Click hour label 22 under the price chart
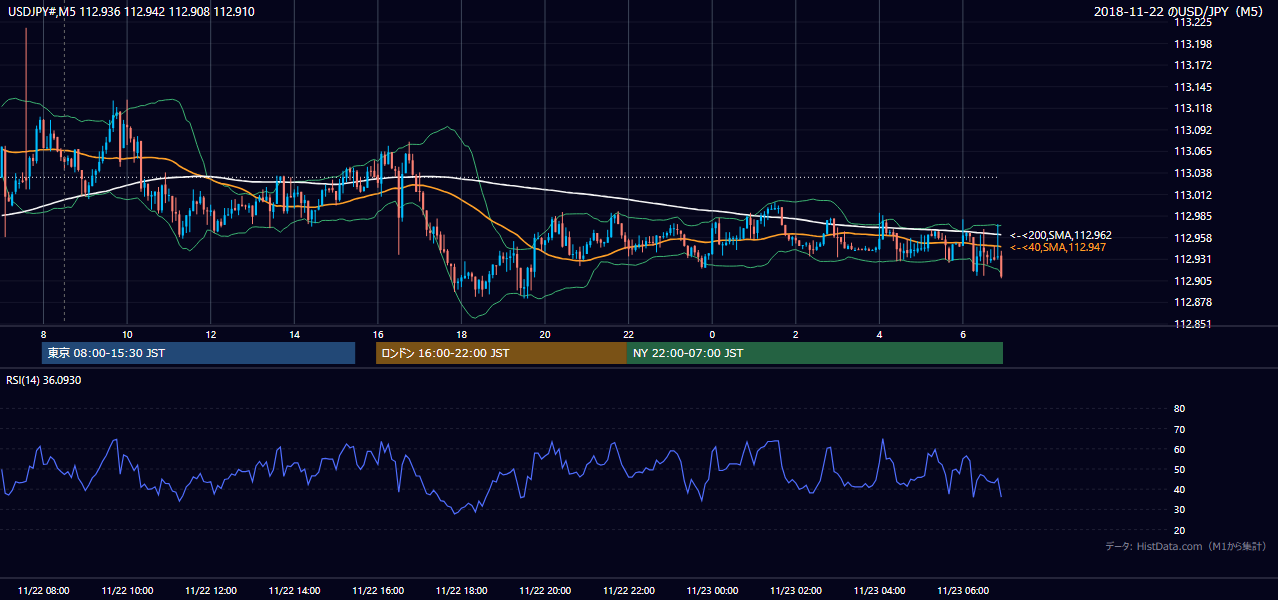Screen dimensions: 1278x600 tap(628, 334)
